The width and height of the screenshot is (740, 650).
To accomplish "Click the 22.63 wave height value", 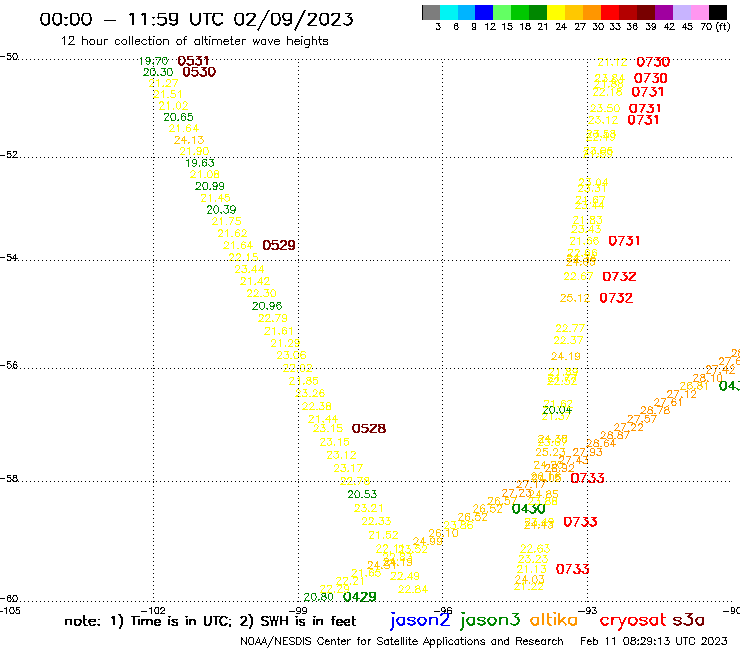I will click(x=535, y=549).
